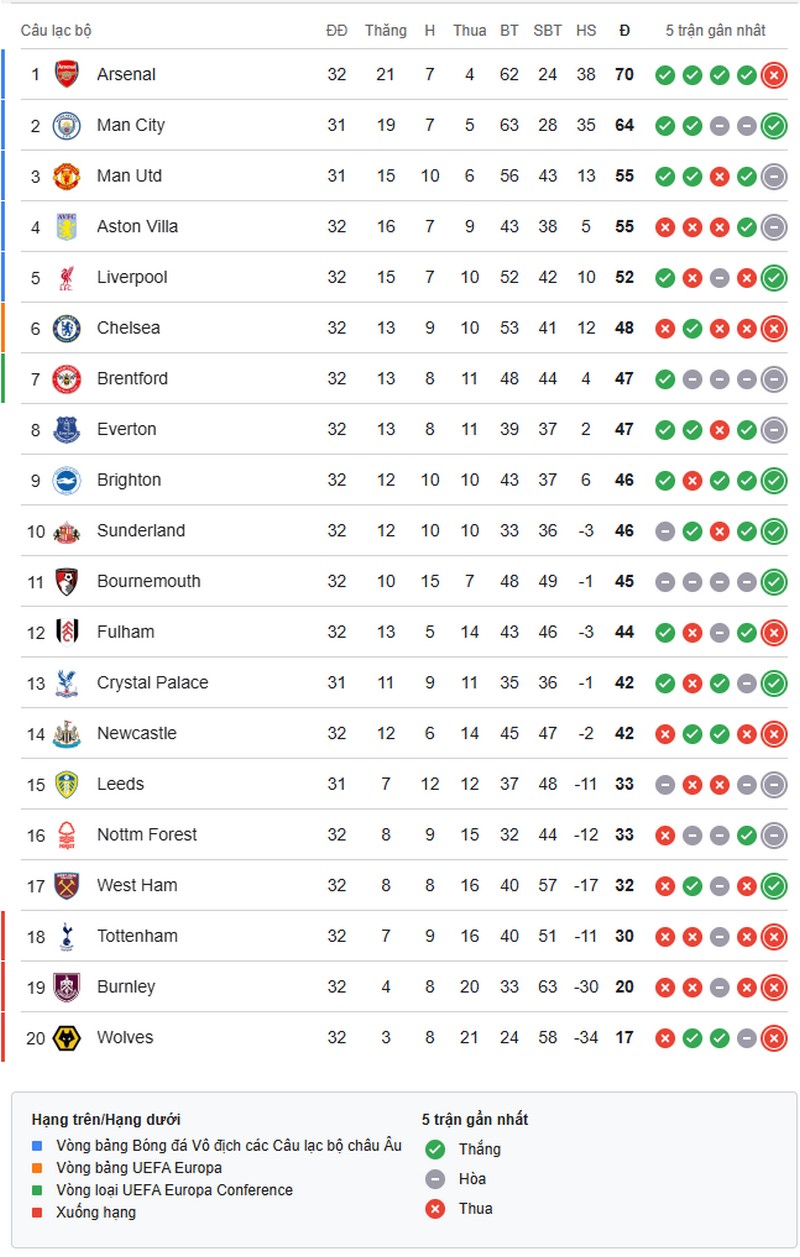Image resolution: width=800 pixels, height=1257 pixels.
Task: Open the Brentford team name link
Action: [x=132, y=379]
